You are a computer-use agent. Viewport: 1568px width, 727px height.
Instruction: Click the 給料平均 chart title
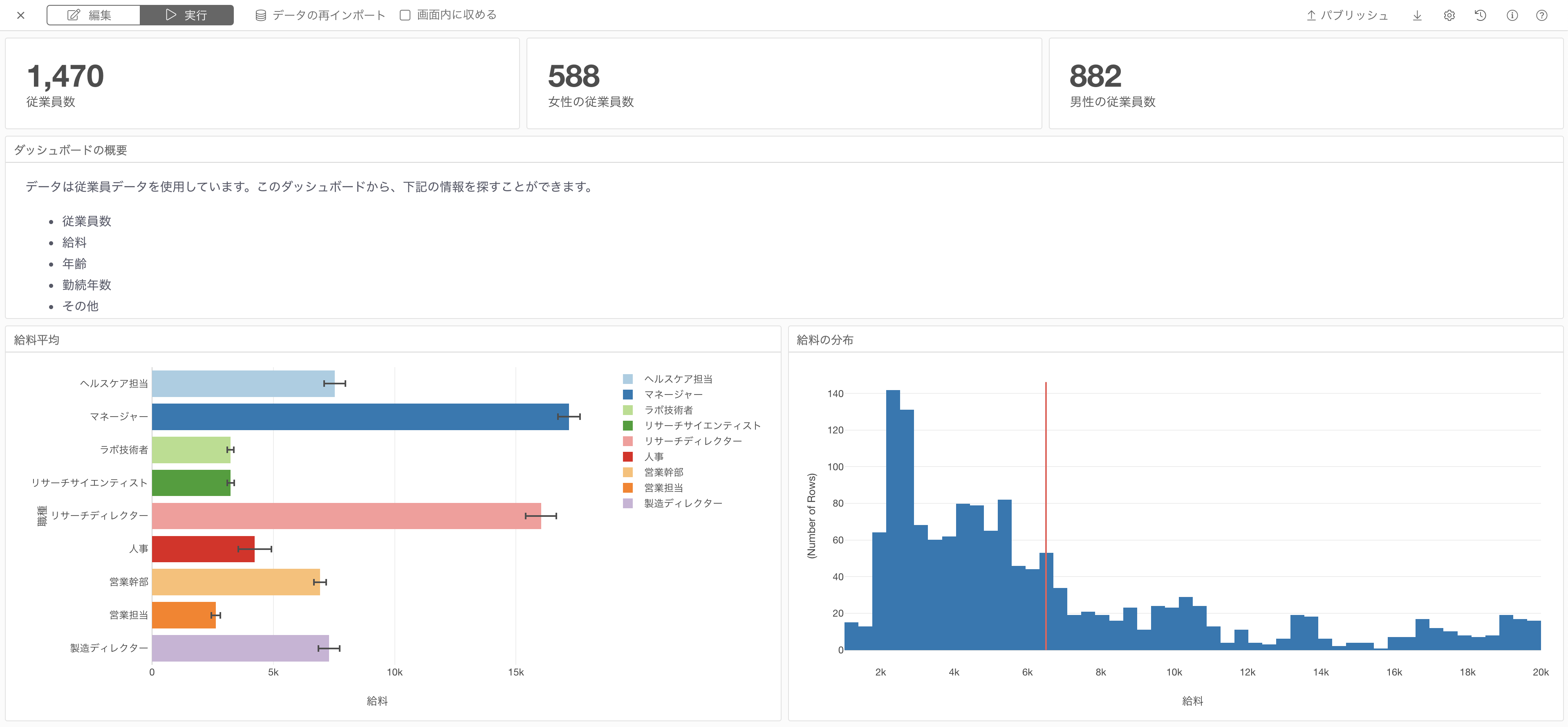coord(36,340)
